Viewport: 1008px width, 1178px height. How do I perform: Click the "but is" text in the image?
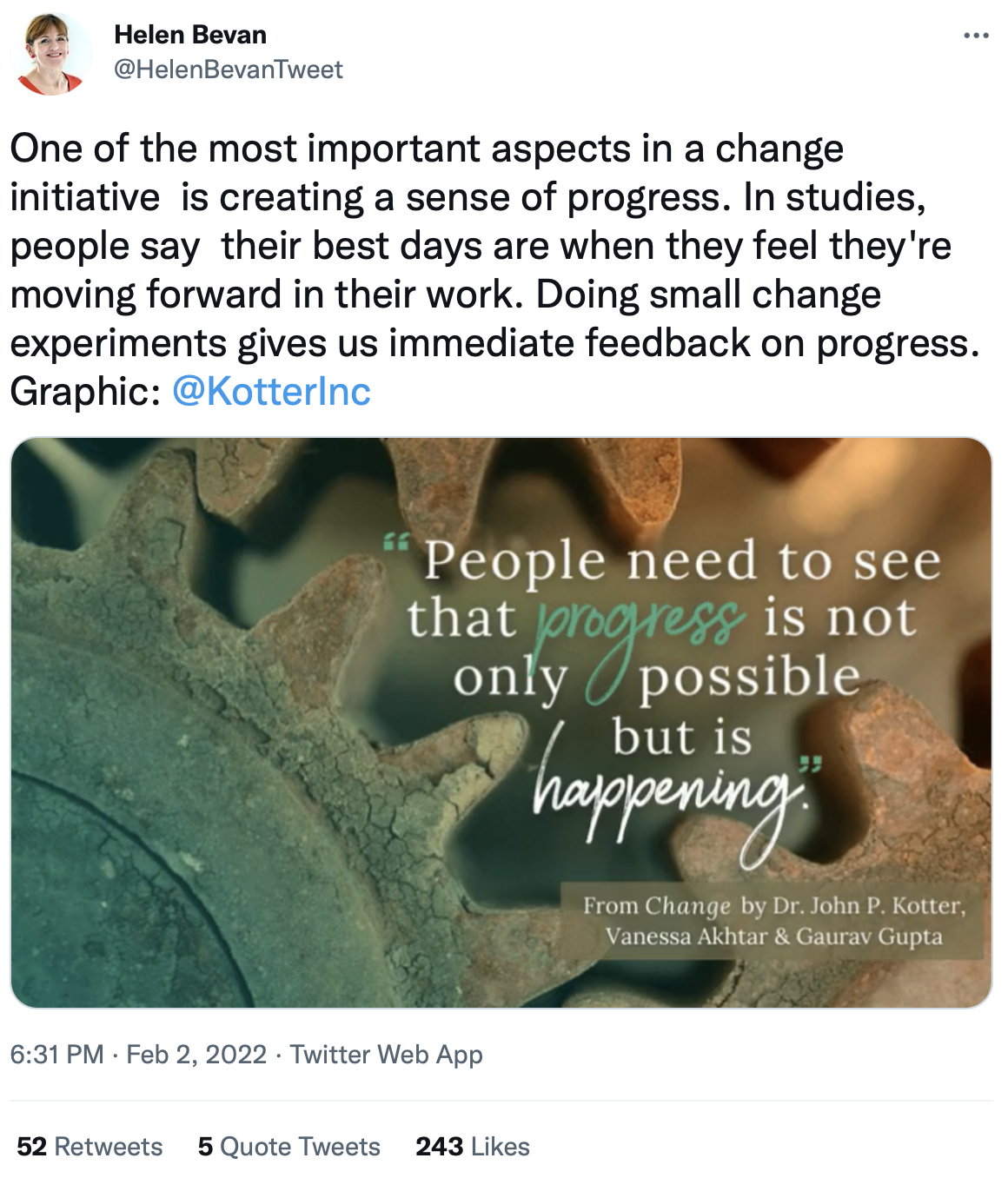(x=682, y=737)
